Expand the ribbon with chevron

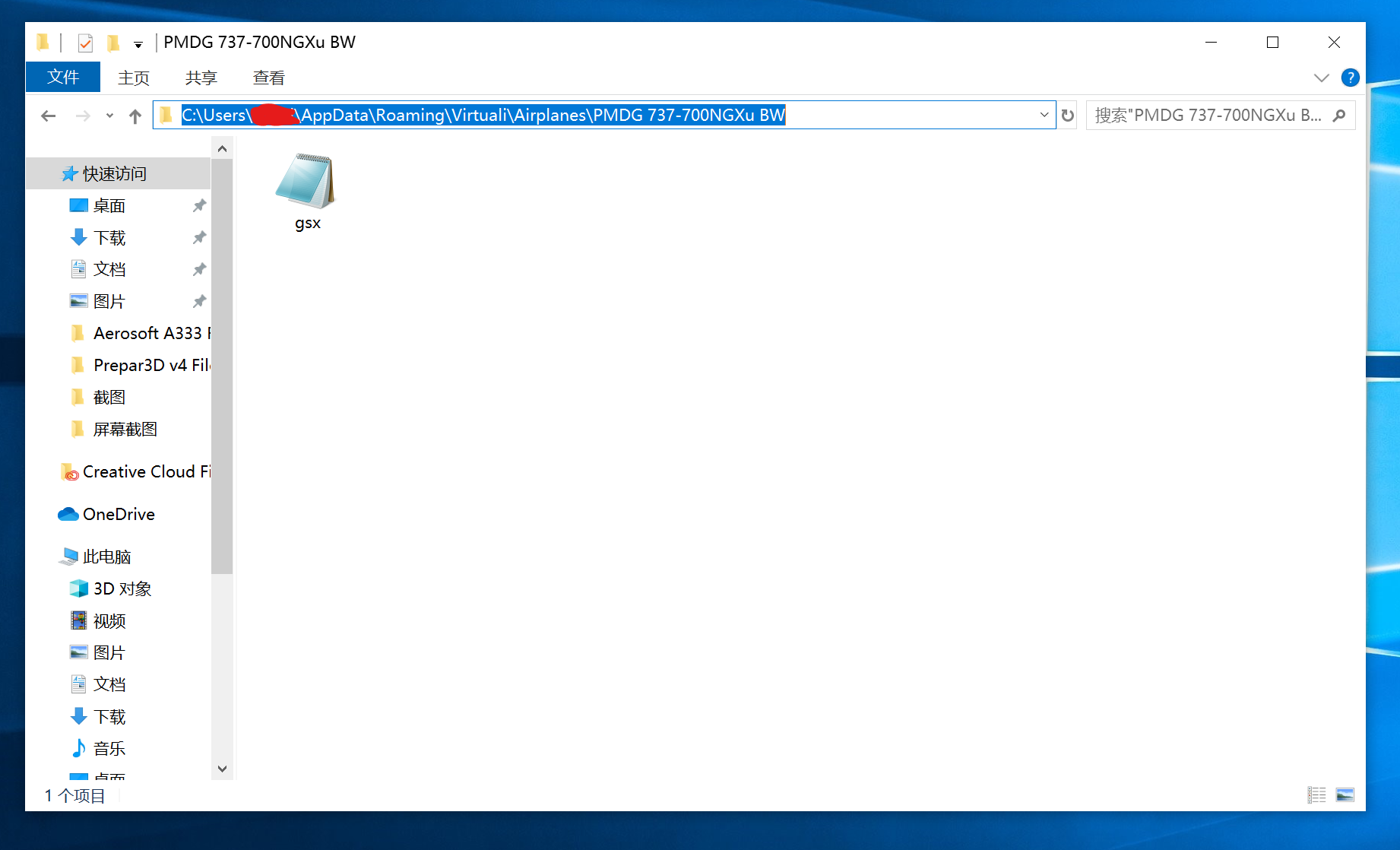click(1321, 78)
